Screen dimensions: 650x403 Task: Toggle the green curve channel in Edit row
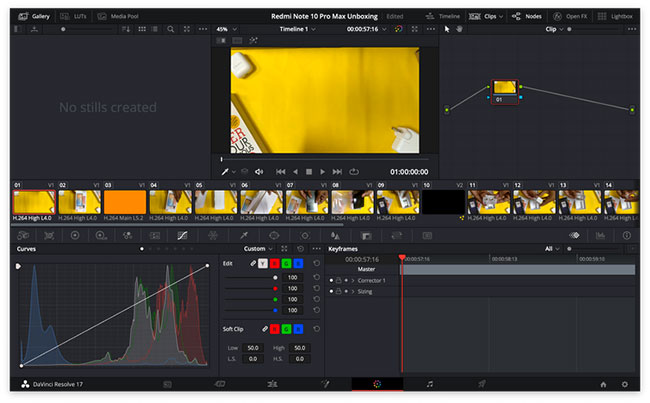click(x=286, y=264)
